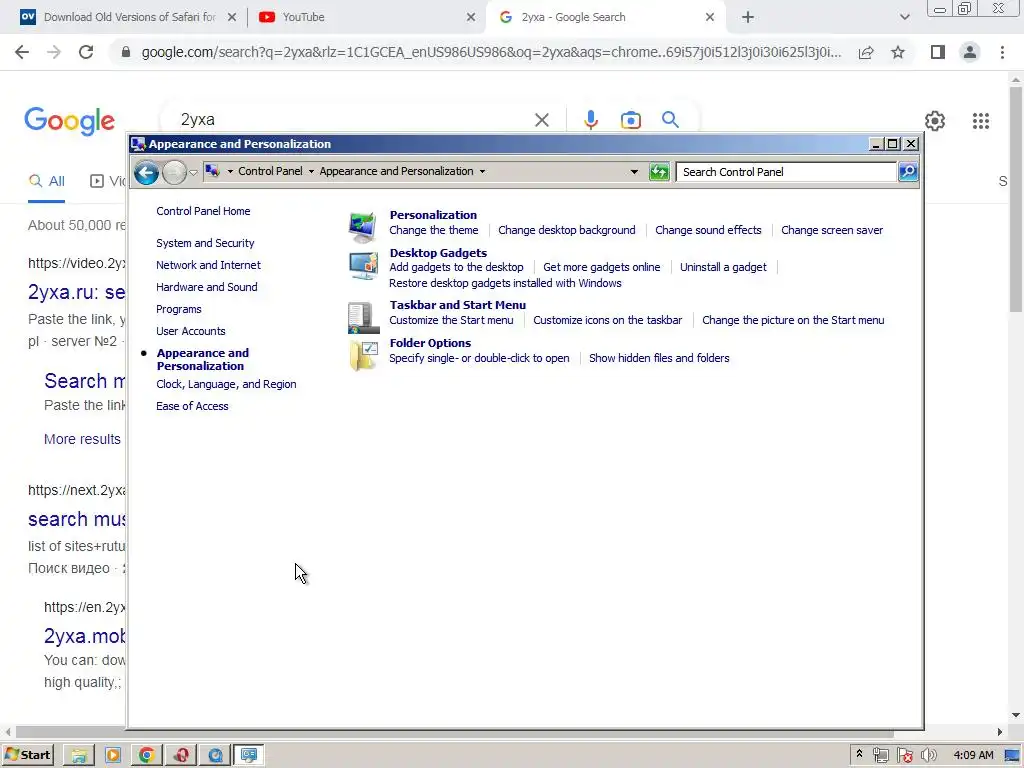The height and width of the screenshot is (768, 1024).
Task: Select the 2yxa - Google Search tab
Action: pyautogui.click(x=604, y=17)
